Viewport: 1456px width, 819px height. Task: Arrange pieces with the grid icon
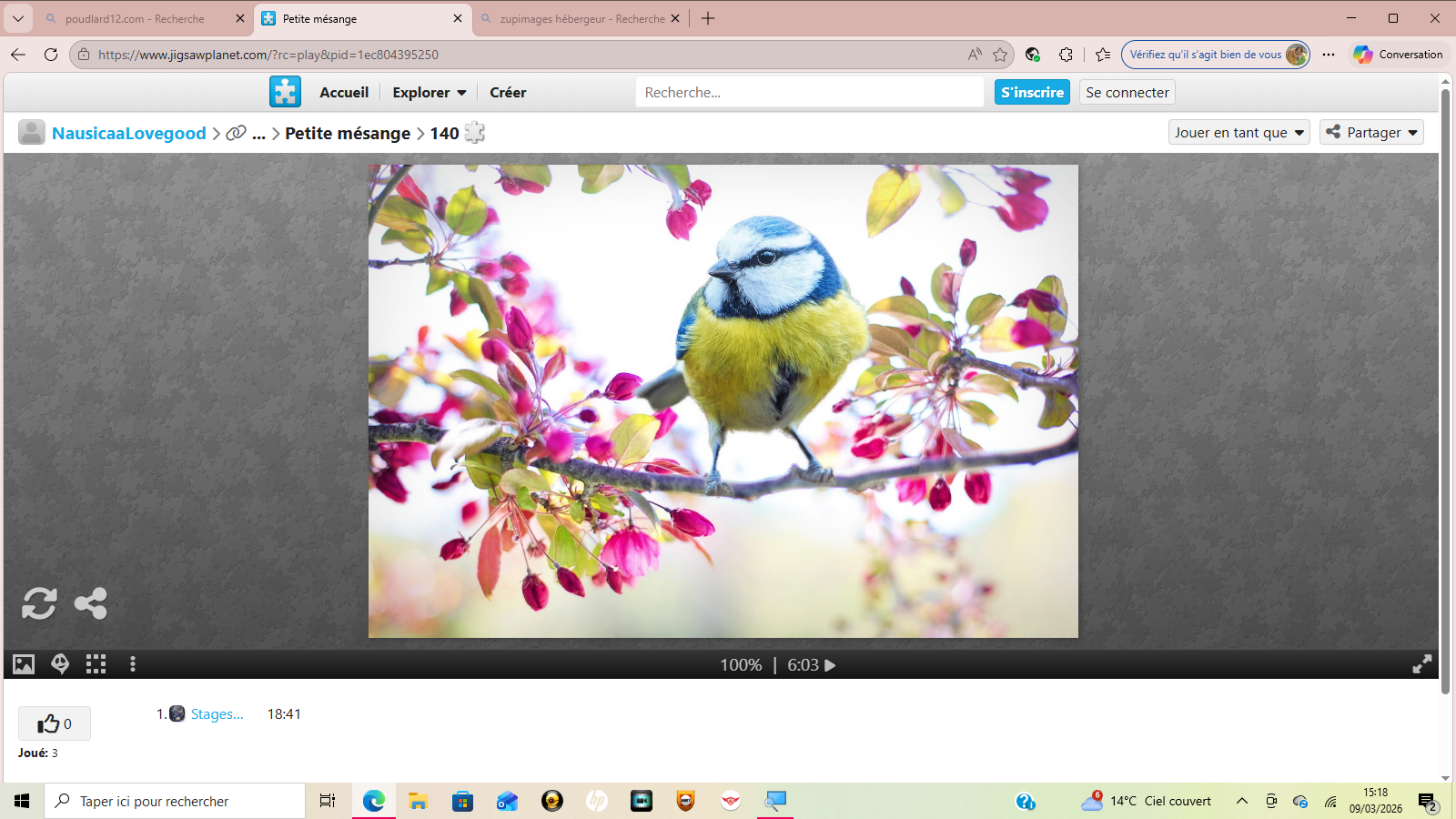pos(96,664)
